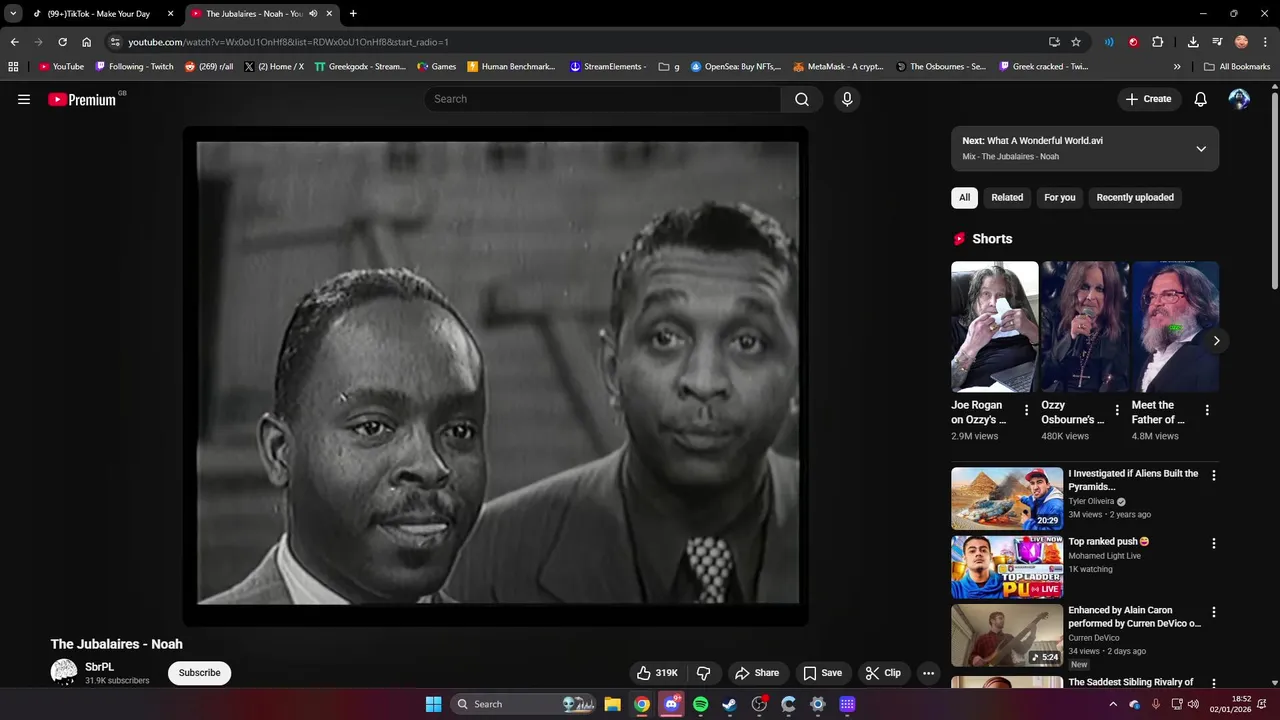Open File Explorer from the taskbar

(613, 704)
